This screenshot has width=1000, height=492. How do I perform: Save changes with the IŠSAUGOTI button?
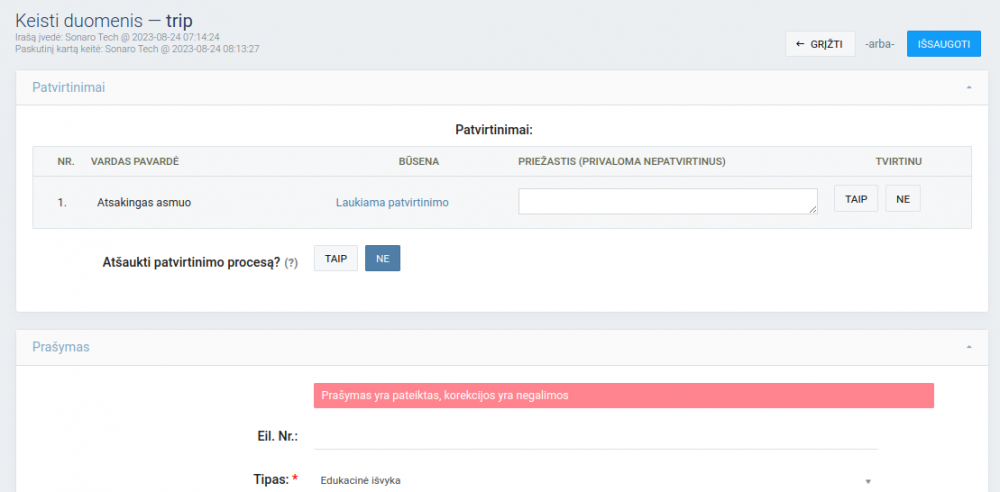click(943, 44)
